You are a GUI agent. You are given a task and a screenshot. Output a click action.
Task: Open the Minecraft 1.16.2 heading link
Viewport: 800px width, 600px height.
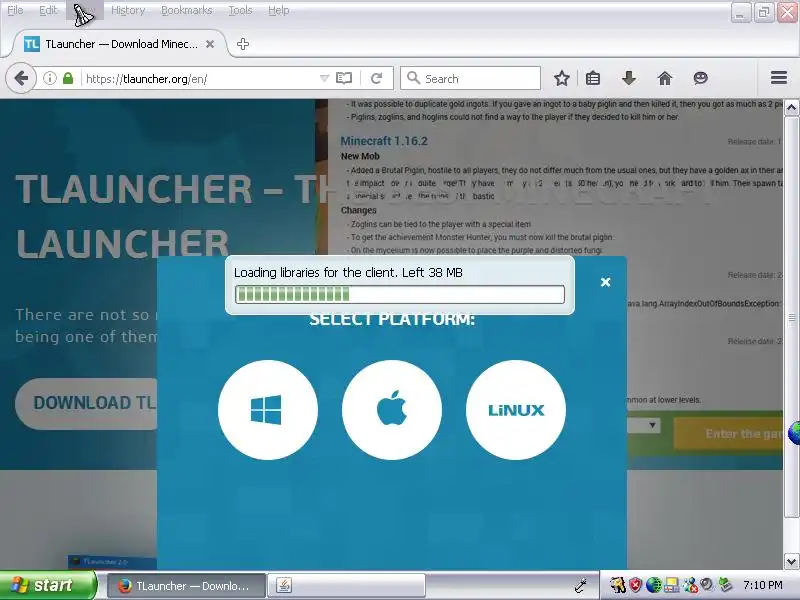click(384, 141)
